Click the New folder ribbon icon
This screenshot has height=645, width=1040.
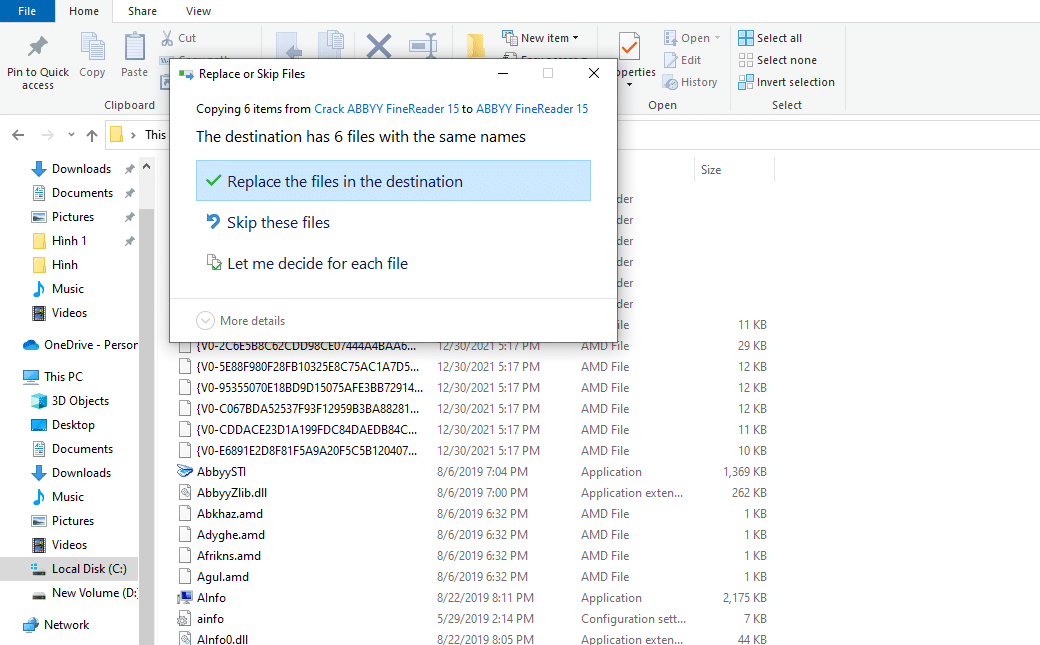(475, 46)
